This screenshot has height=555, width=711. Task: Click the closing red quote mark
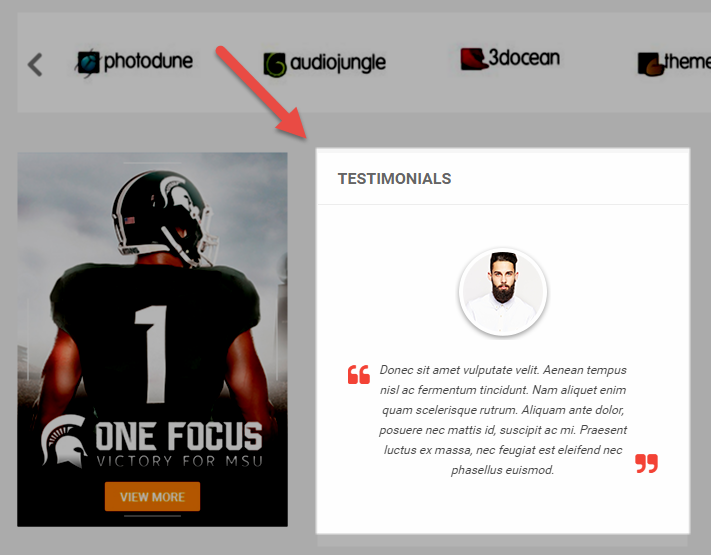point(647,463)
